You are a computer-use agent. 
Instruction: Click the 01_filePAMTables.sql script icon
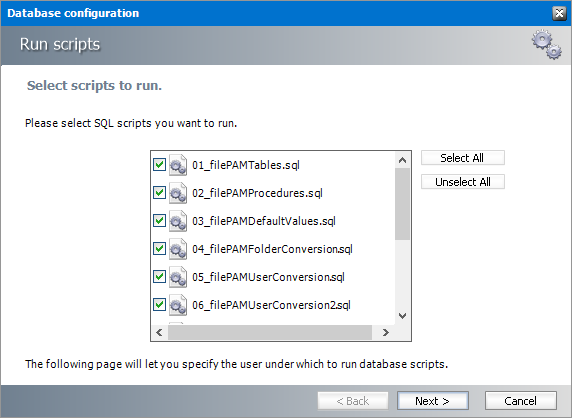pos(178,165)
